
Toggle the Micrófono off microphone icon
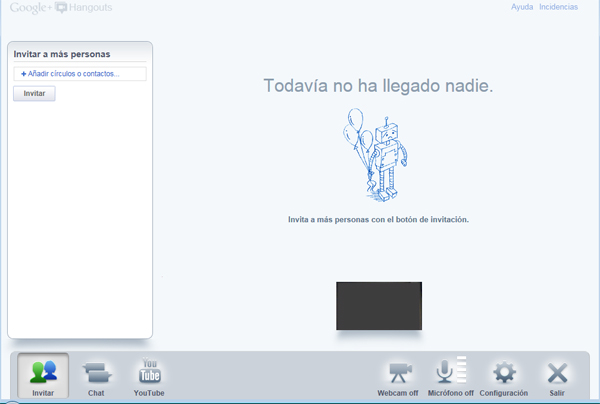tap(444, 371)
